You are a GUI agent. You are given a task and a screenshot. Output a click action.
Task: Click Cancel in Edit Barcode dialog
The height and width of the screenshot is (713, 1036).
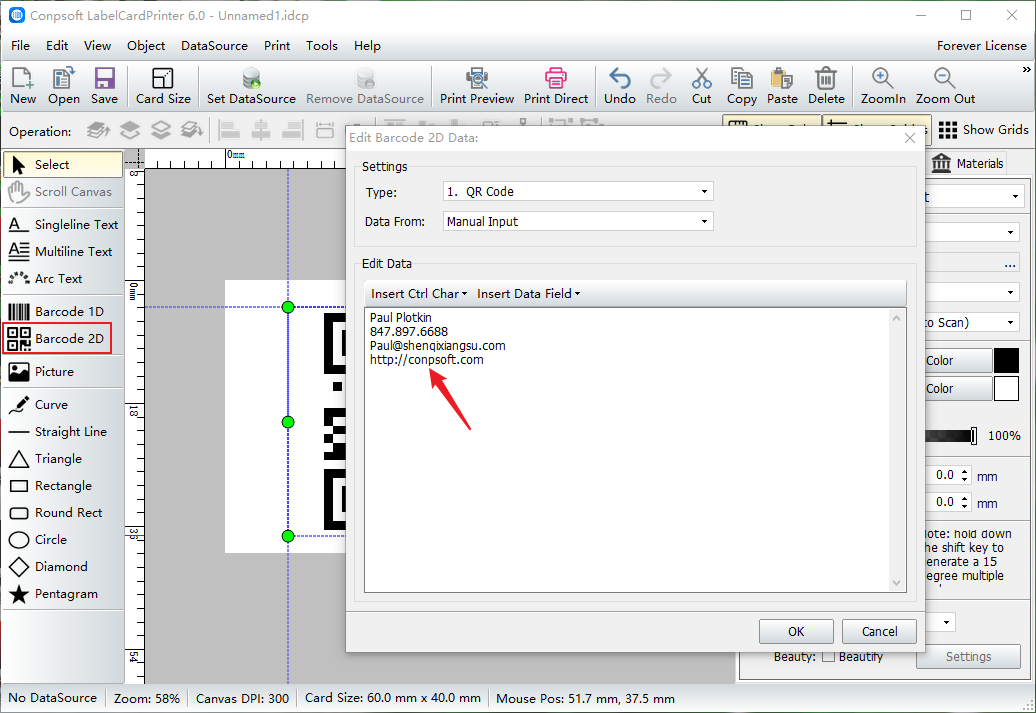879,631
